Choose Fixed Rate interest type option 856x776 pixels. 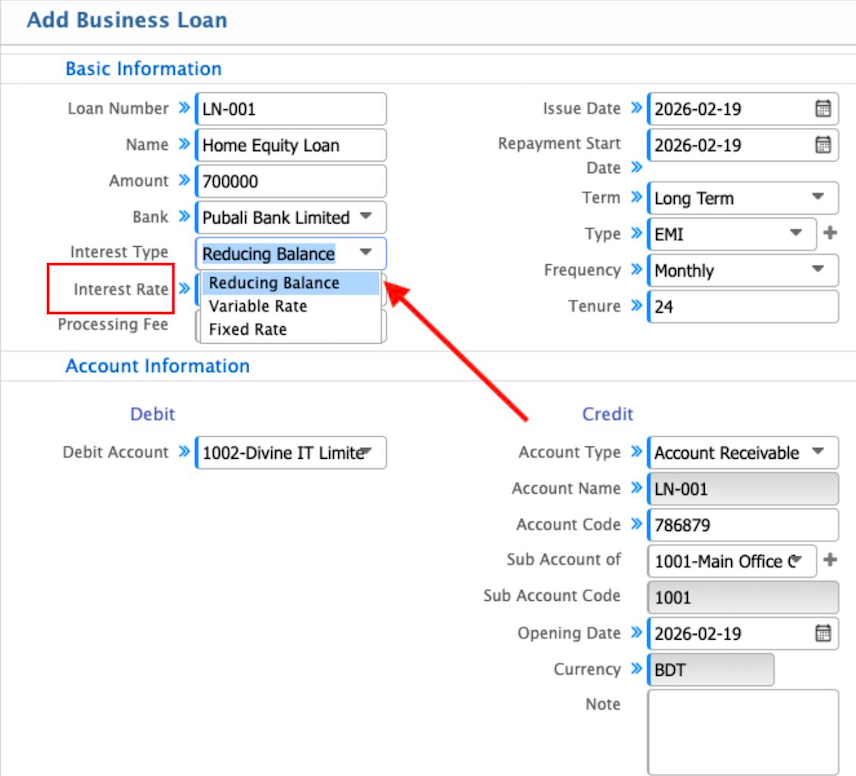[248, 329]
